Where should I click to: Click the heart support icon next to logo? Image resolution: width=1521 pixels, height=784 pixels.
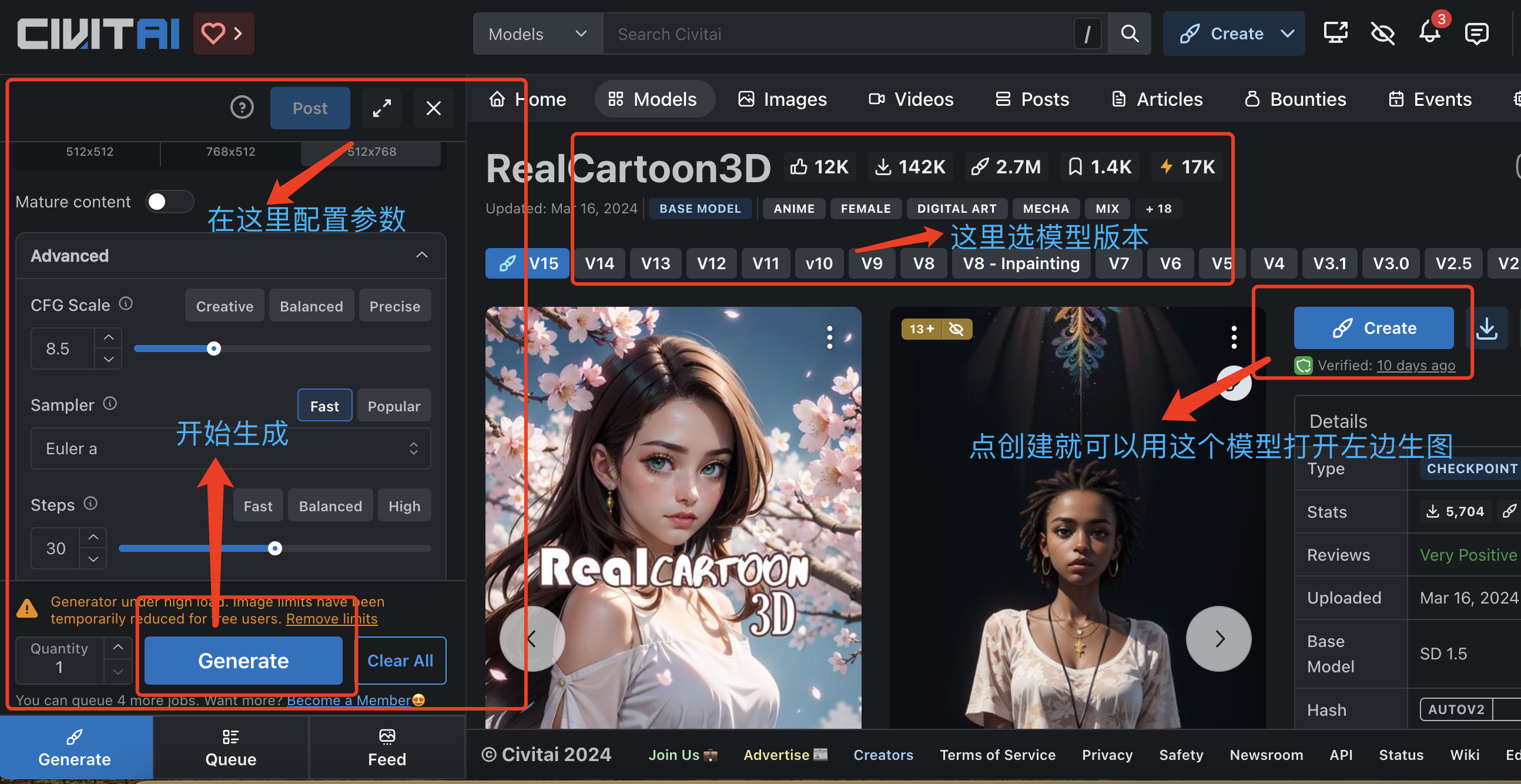(223, 33)
